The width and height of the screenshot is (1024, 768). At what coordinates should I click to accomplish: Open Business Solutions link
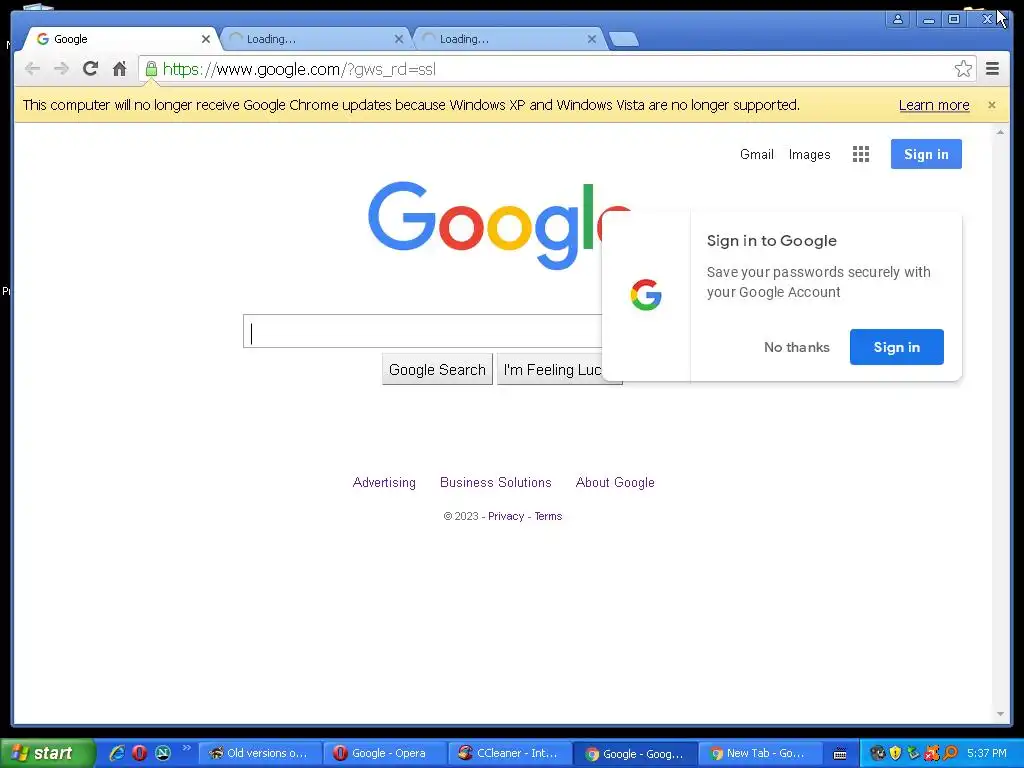[x=496, y=482]
